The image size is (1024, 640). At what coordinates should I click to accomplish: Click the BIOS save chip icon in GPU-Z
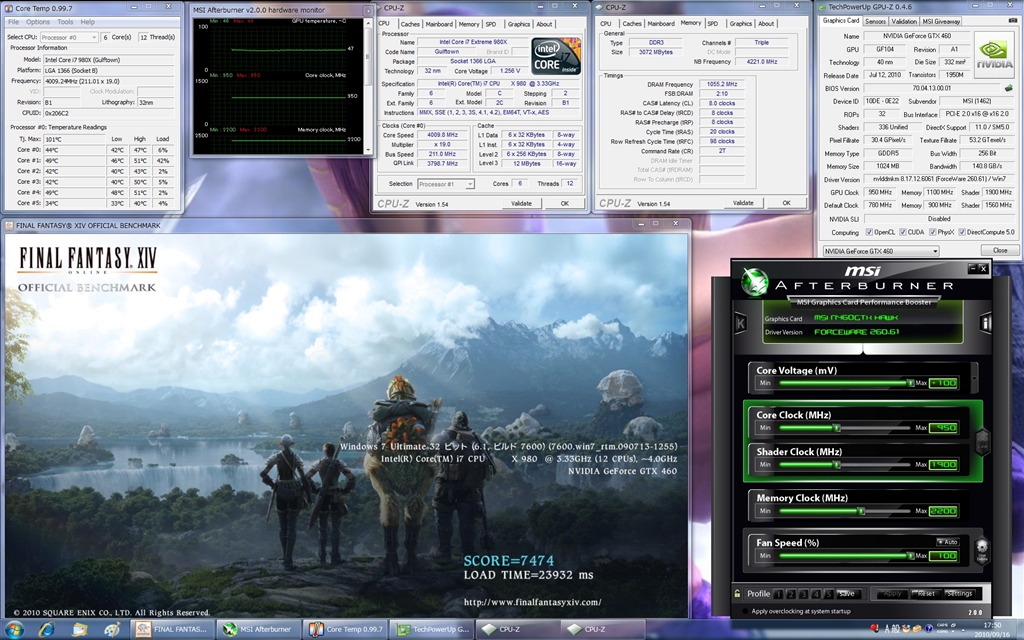(x=1008, y=88)
